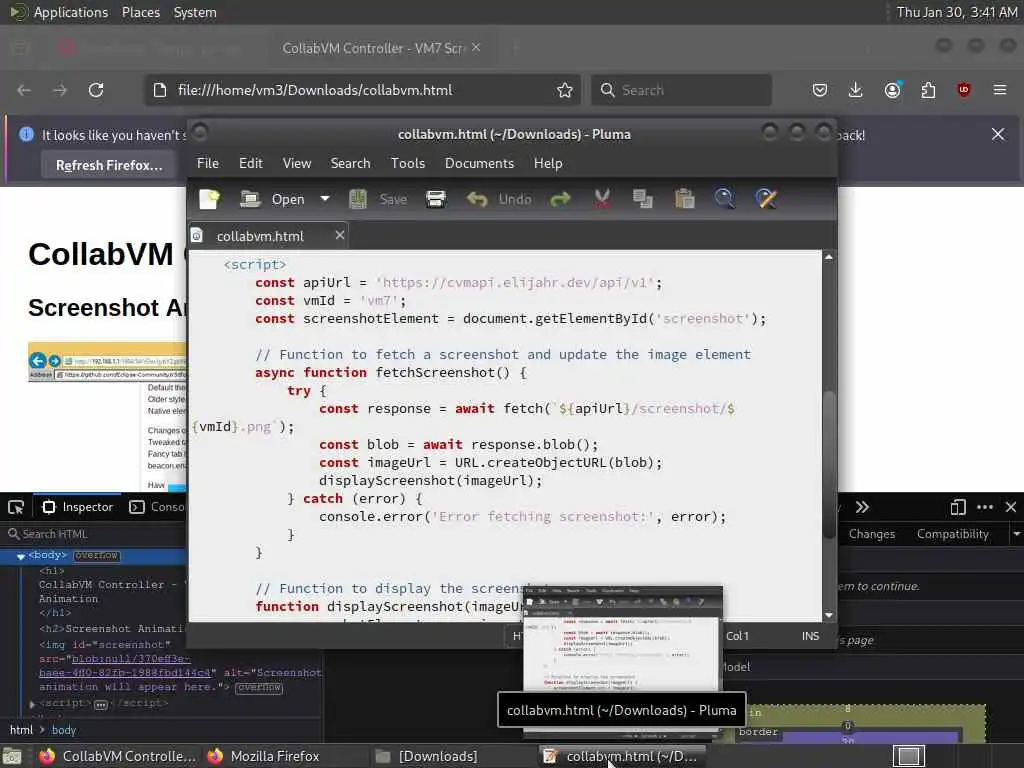Open the Edit menu in Pluma
The width and height of the screenshot is (1024, 768).
click(251, 163)
